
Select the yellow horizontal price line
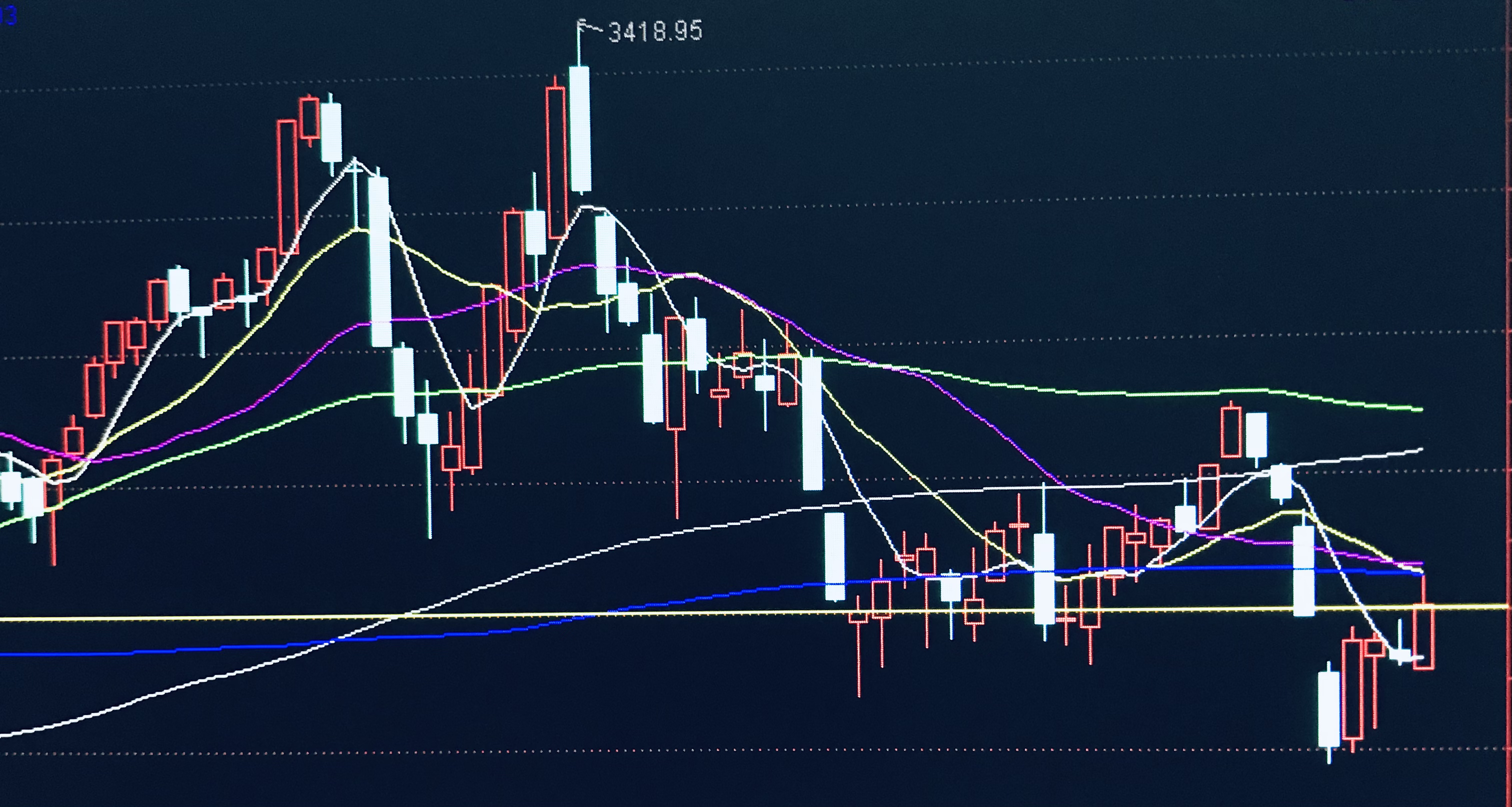[755, 612]
